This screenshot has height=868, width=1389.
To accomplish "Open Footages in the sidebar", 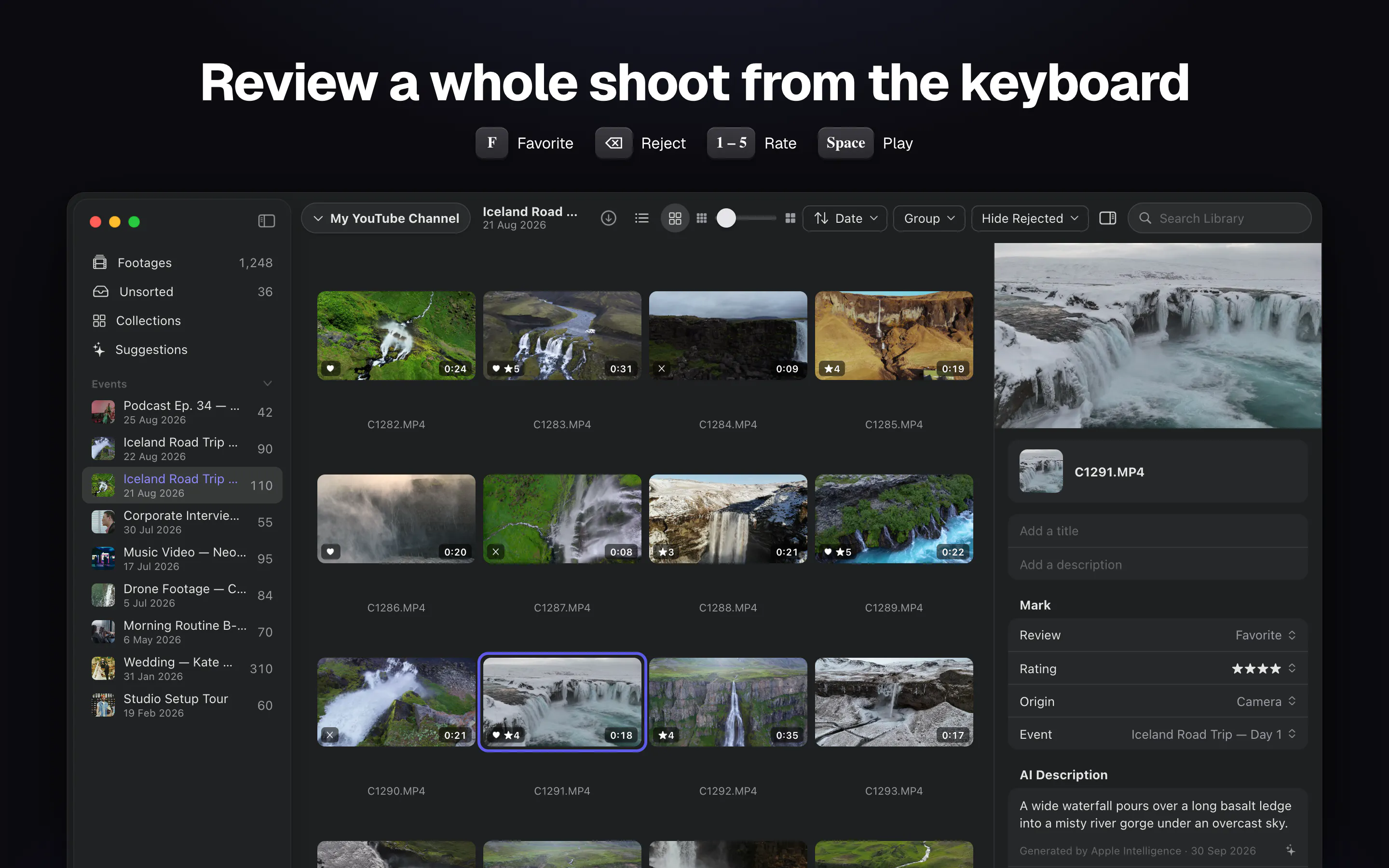I will [x=182, y=263].
